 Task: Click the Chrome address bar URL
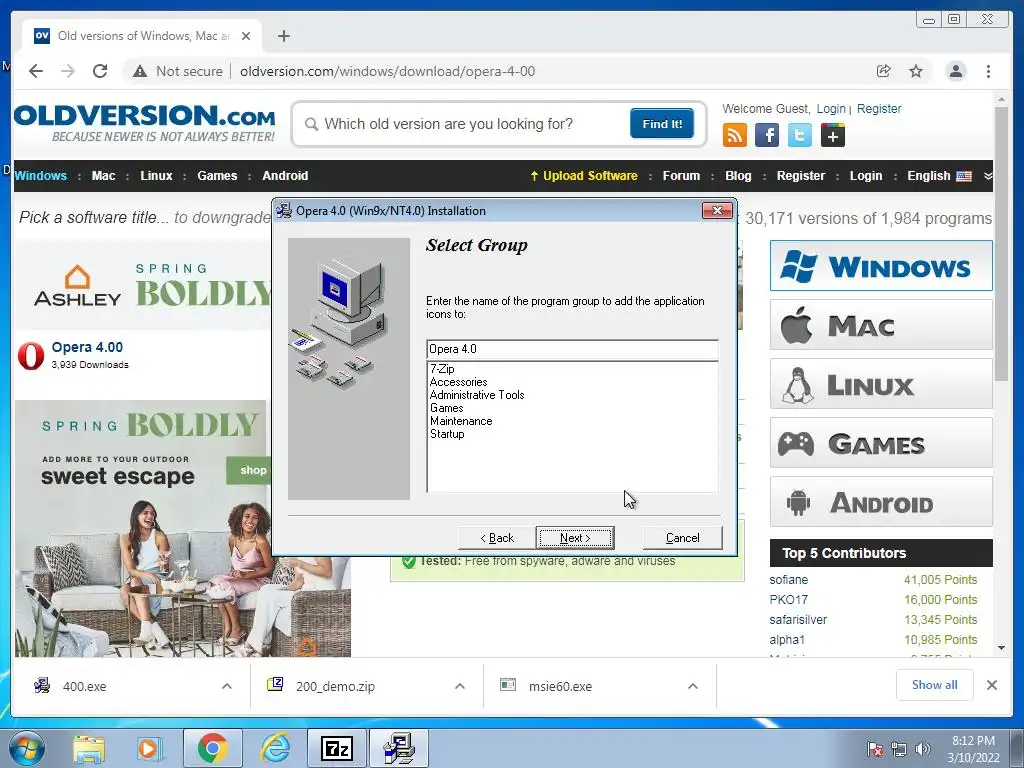[x=387, y=71]
